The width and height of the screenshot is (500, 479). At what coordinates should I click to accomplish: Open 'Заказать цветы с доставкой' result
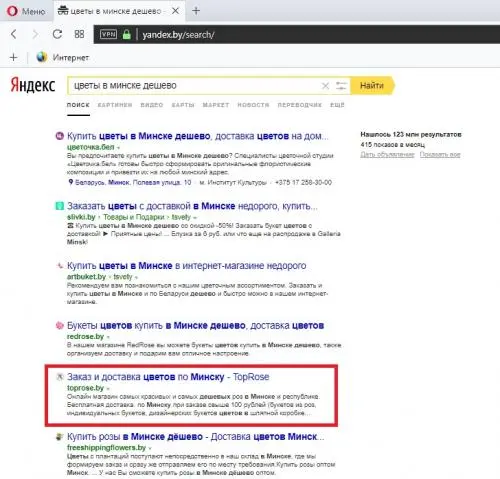pos(192,206)
